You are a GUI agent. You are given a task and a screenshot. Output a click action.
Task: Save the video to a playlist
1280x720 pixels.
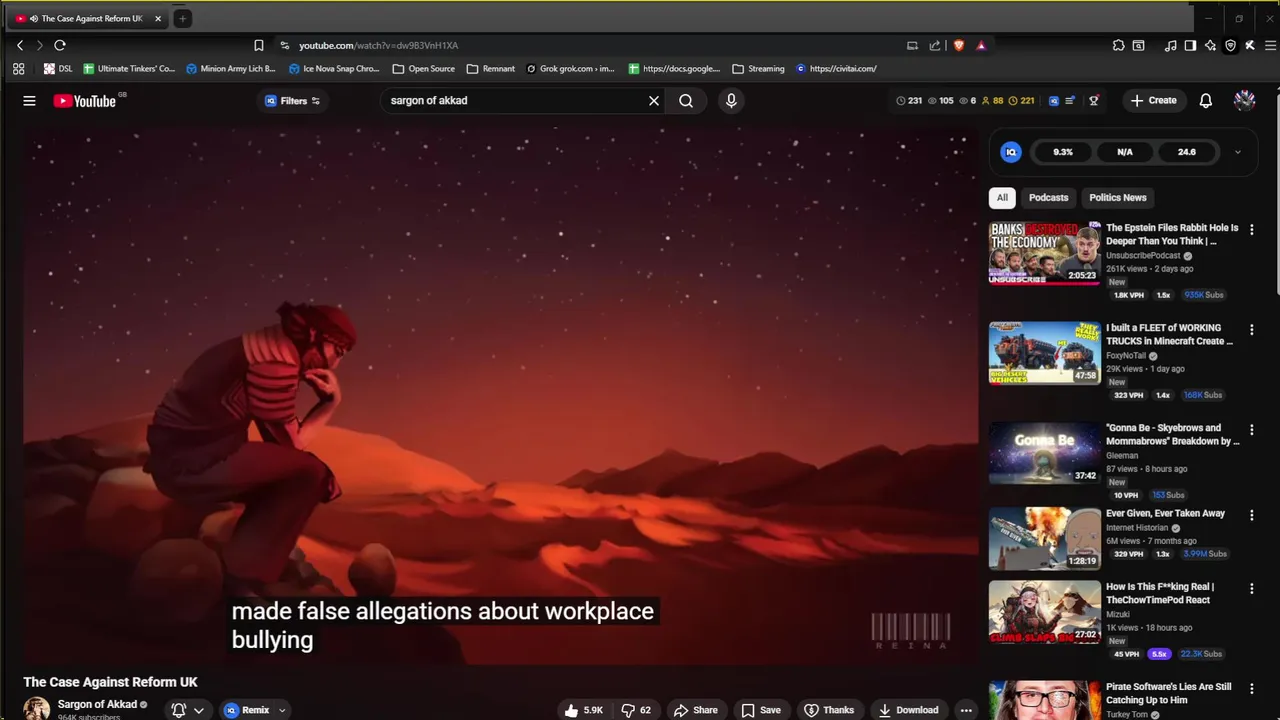click(x=761, y=710)
